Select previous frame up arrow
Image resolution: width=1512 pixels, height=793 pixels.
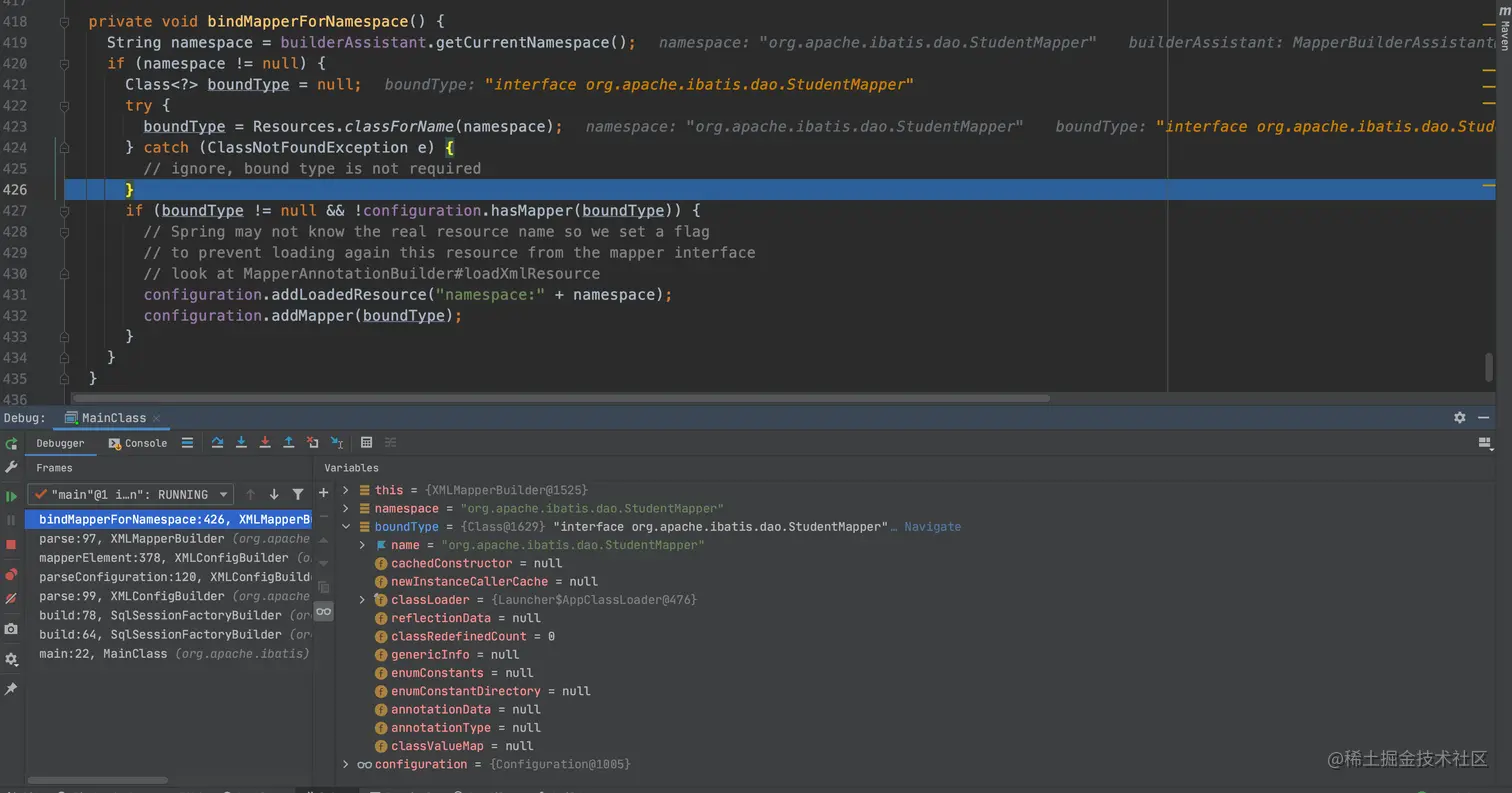250,494
